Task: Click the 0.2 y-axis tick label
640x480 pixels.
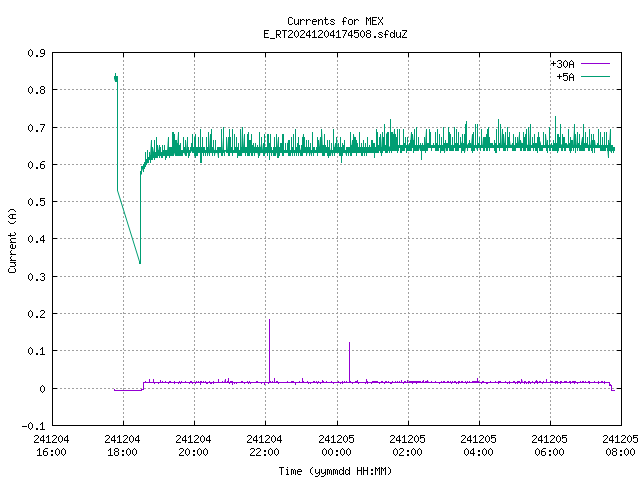Action: [x=36, y=314]
